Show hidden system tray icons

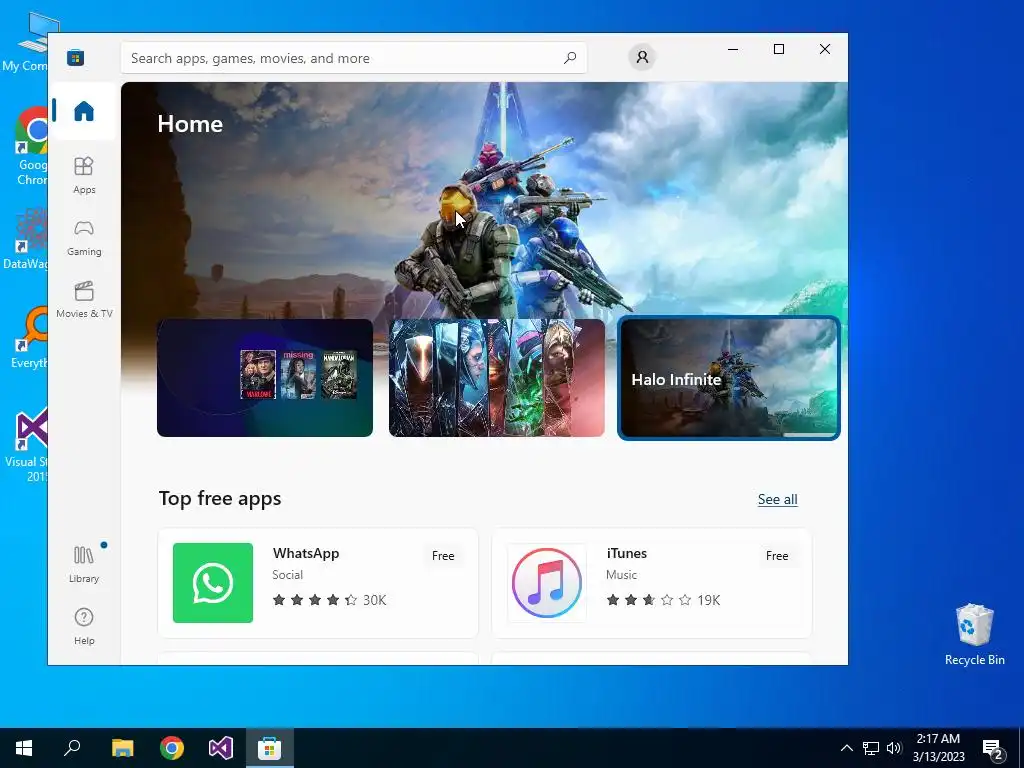pyautogui.click(x=846, y=748)
